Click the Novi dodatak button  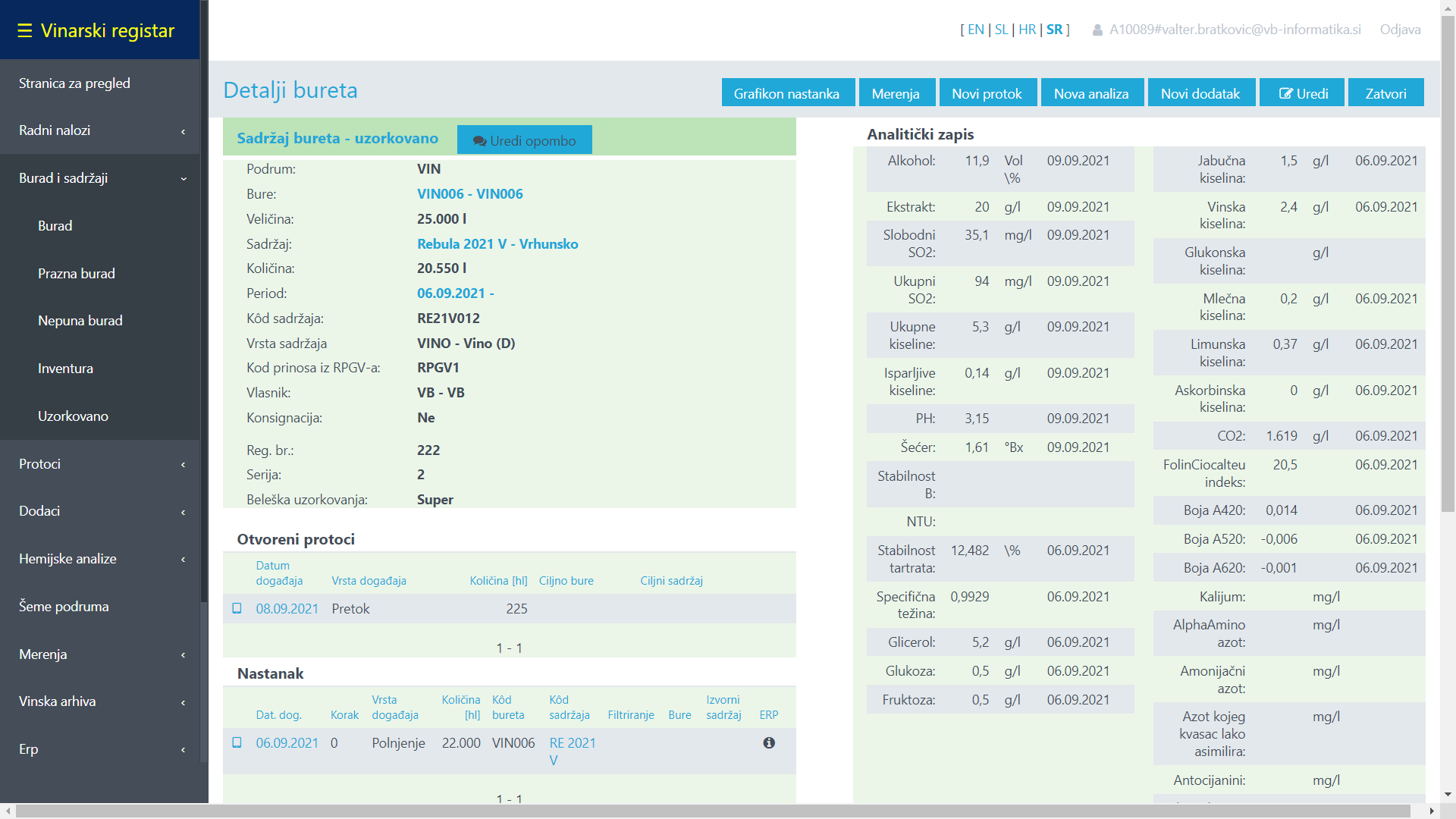1200,93
